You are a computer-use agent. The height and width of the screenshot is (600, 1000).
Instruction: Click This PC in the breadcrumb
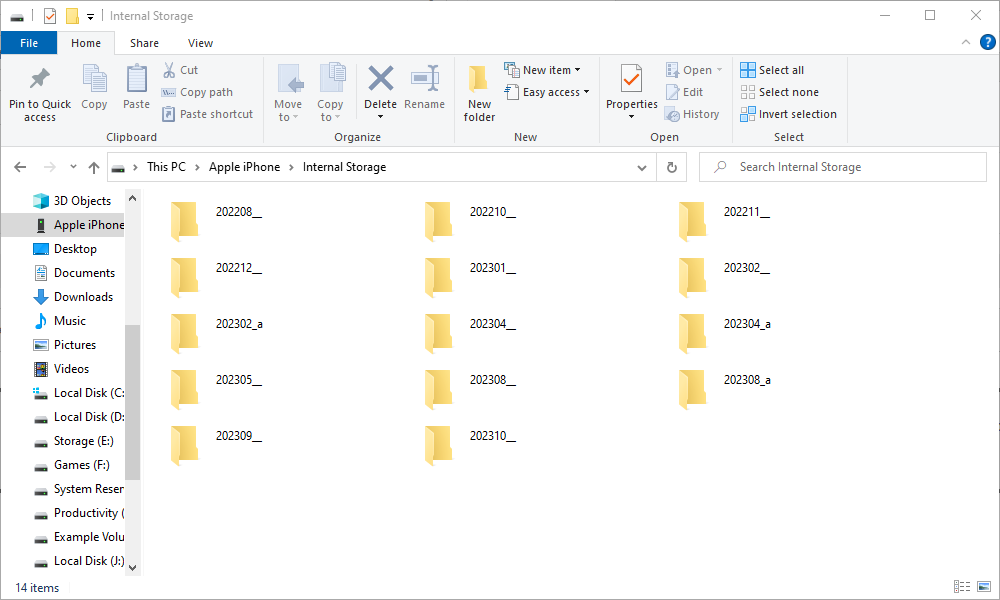tap(166, 167)
